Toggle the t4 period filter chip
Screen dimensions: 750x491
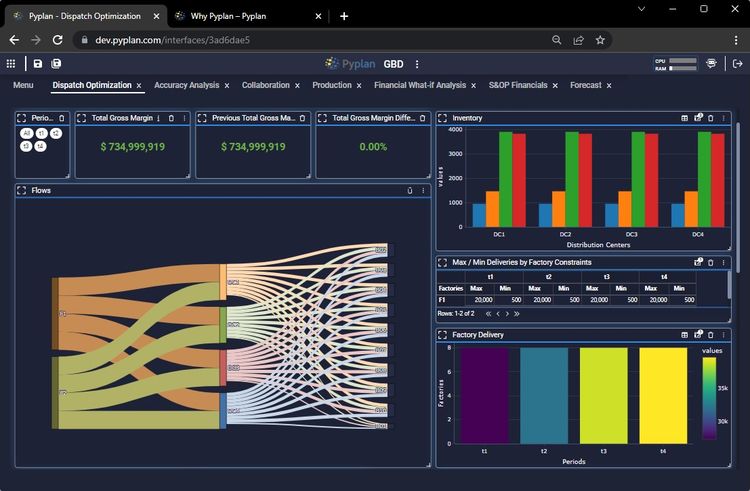tap(40, 146)
